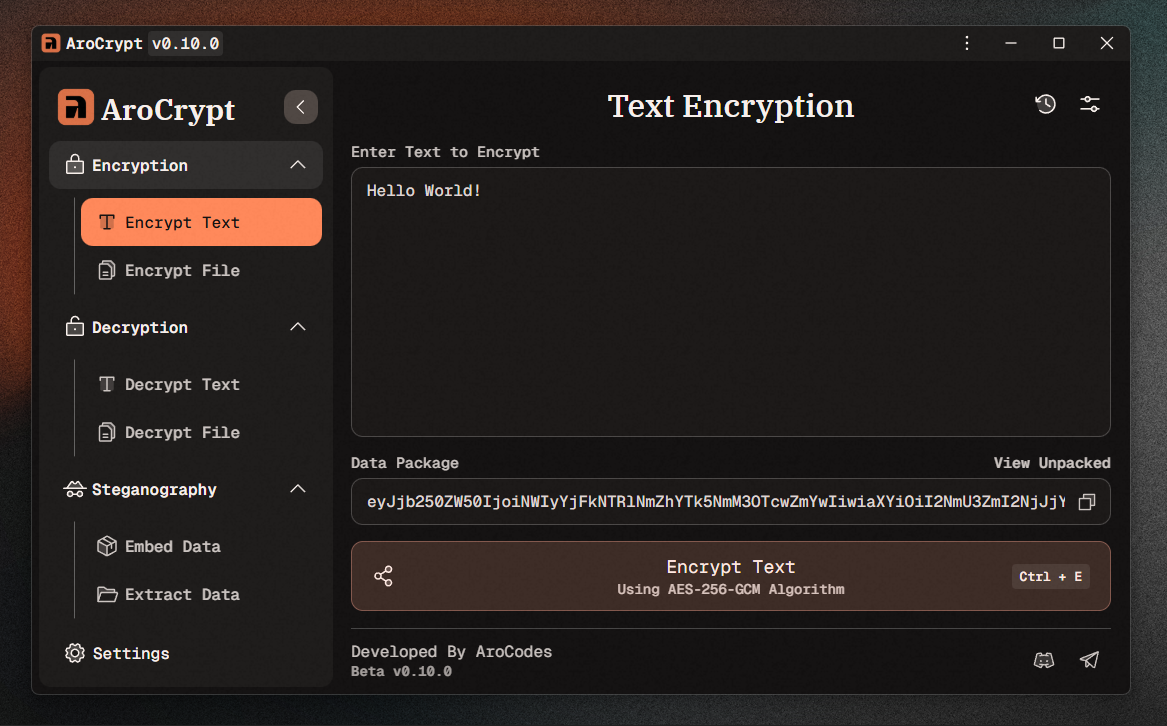The height and width of the screenshot is (726, 1167).
Task: Click View Unpacked link
Action: tap(1052, 463)
